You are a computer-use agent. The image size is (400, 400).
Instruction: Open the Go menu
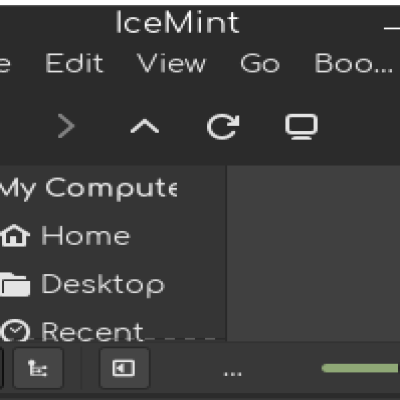[260, 63]
